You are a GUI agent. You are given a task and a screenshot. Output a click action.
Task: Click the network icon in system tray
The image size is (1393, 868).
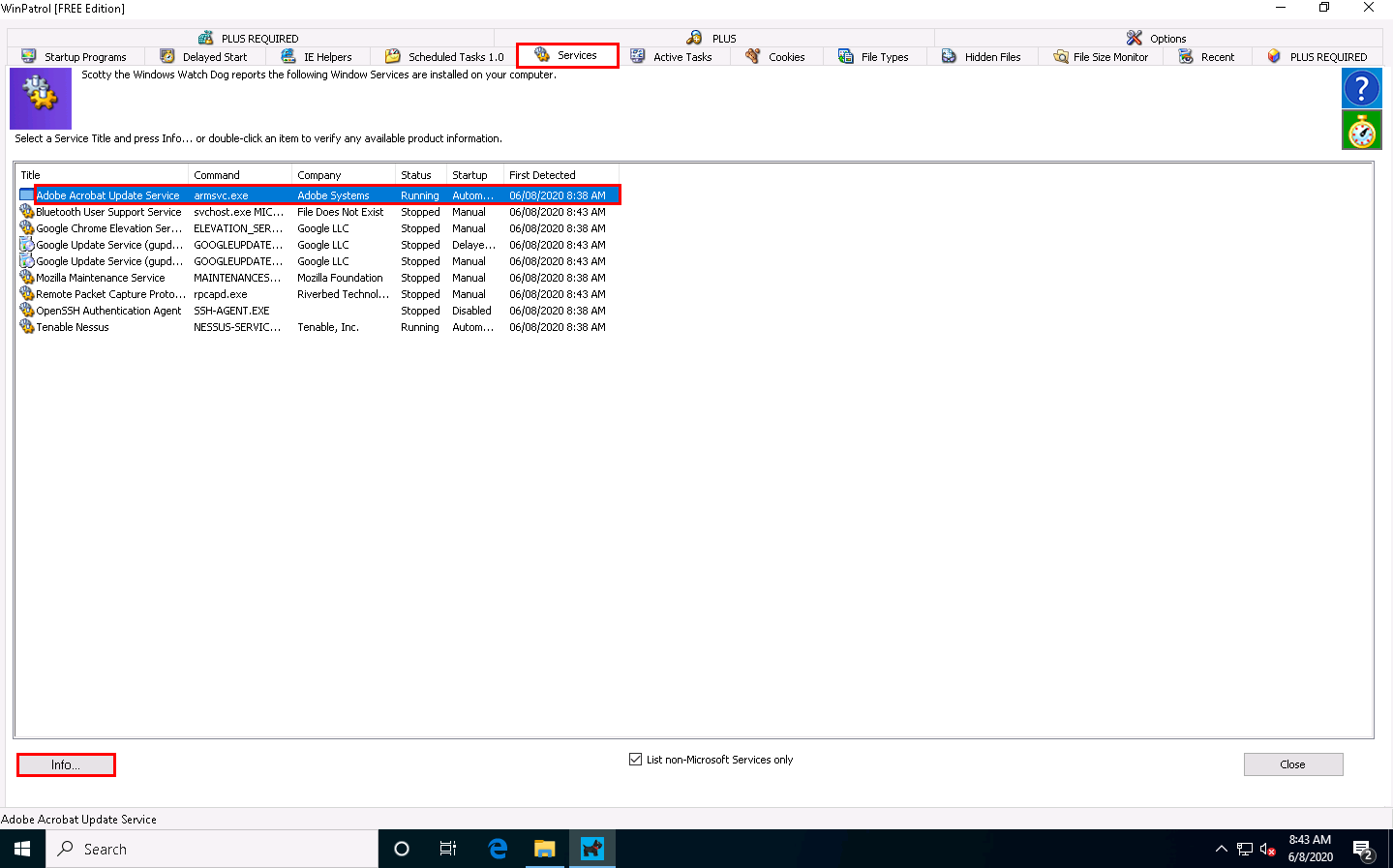point(1245,849)
